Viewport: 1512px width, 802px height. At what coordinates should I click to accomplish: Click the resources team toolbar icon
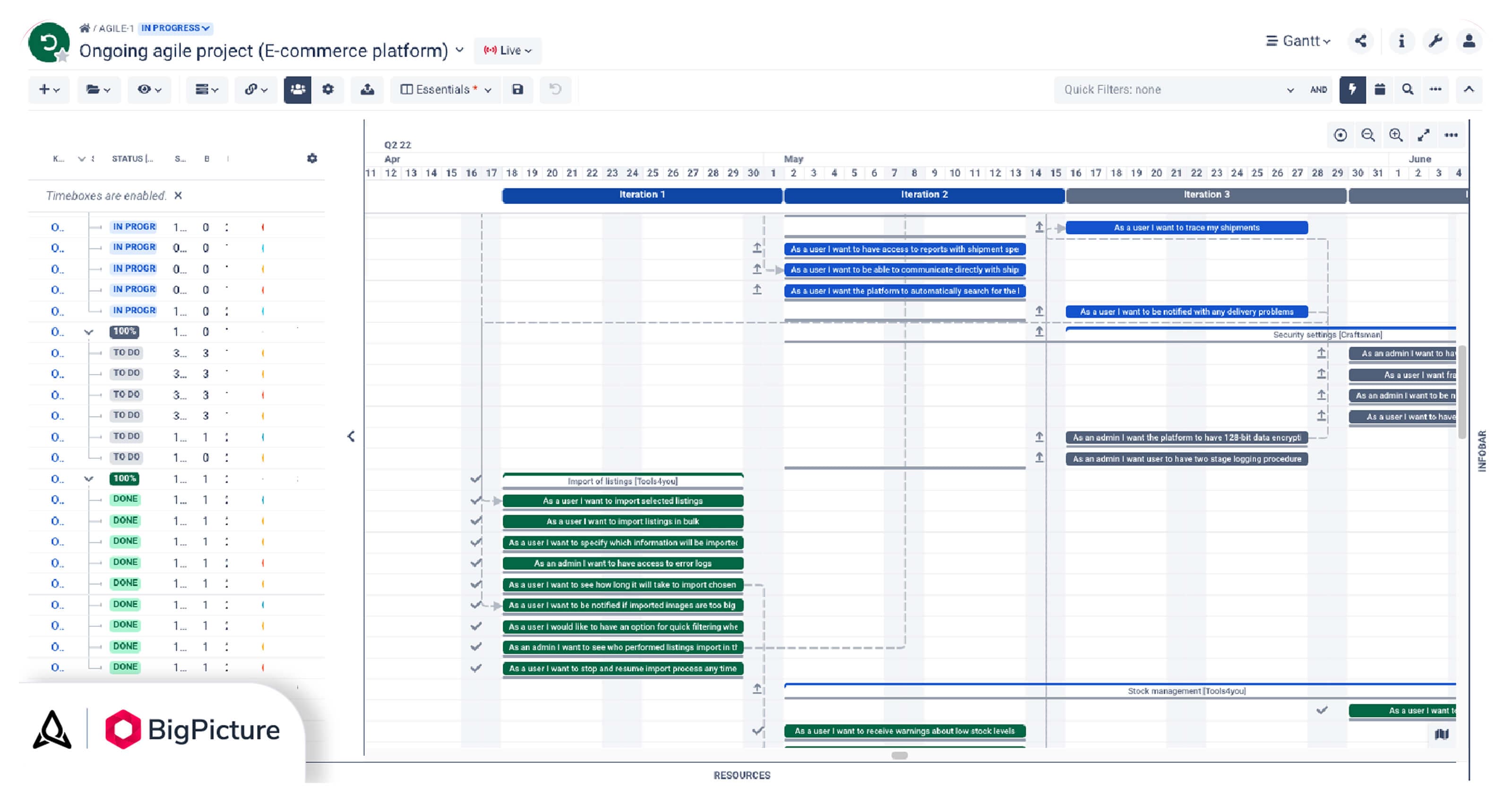click(x=298, y=89)
